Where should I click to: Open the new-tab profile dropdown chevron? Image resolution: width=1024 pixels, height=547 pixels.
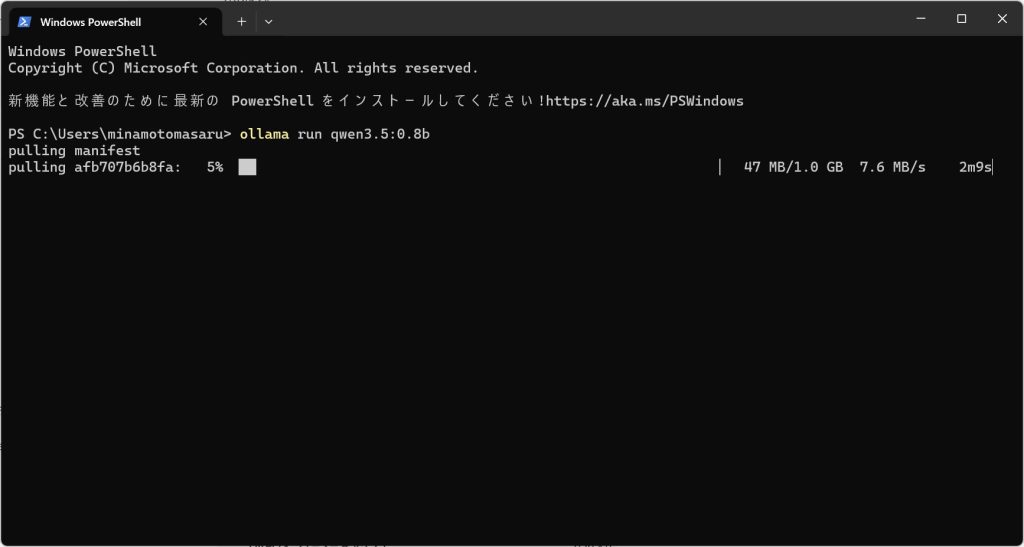click(268, 22)
